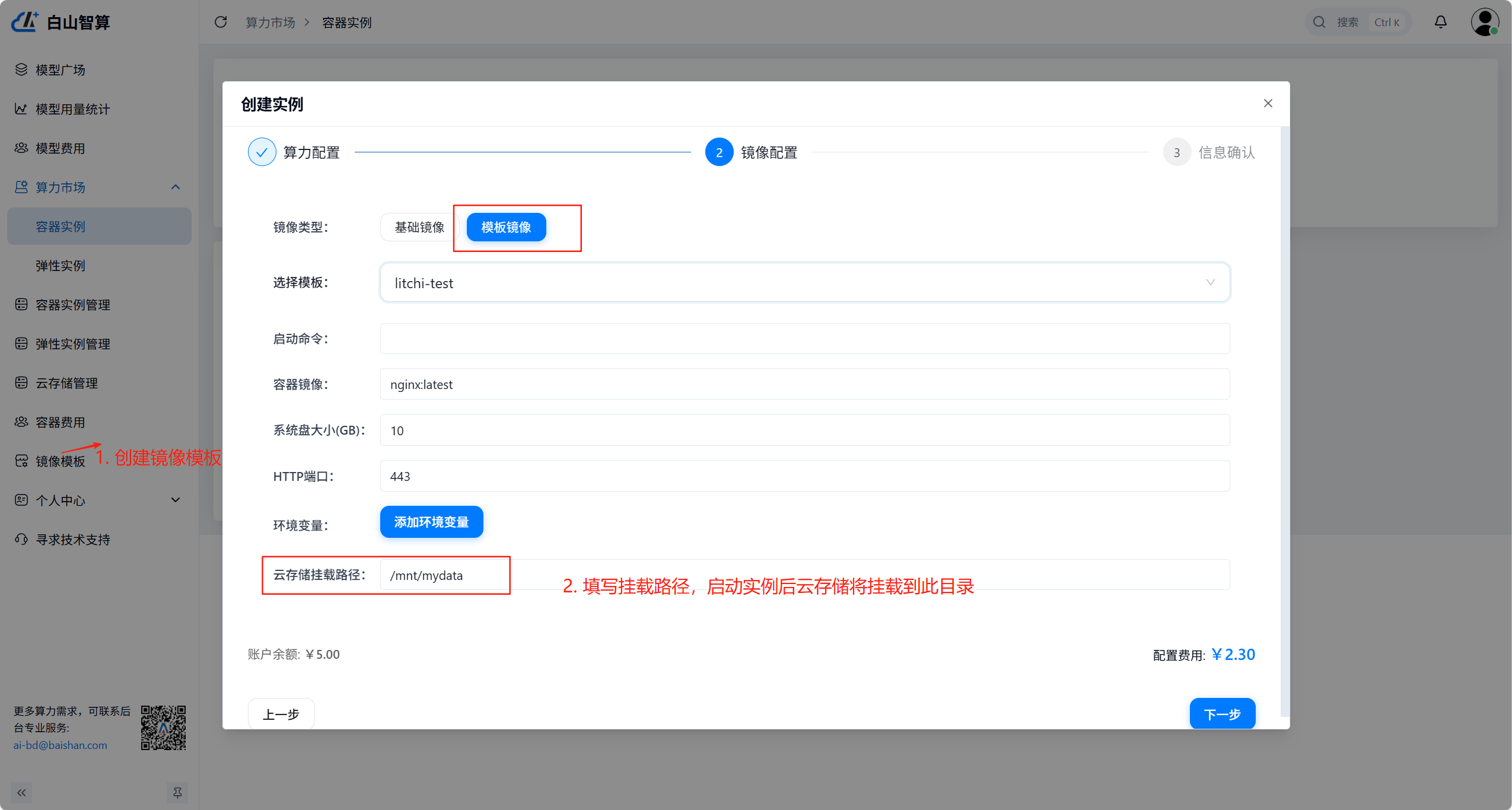Click the completed 算力配置 step checkmark

pyautogui.click(x=262, y=152)
